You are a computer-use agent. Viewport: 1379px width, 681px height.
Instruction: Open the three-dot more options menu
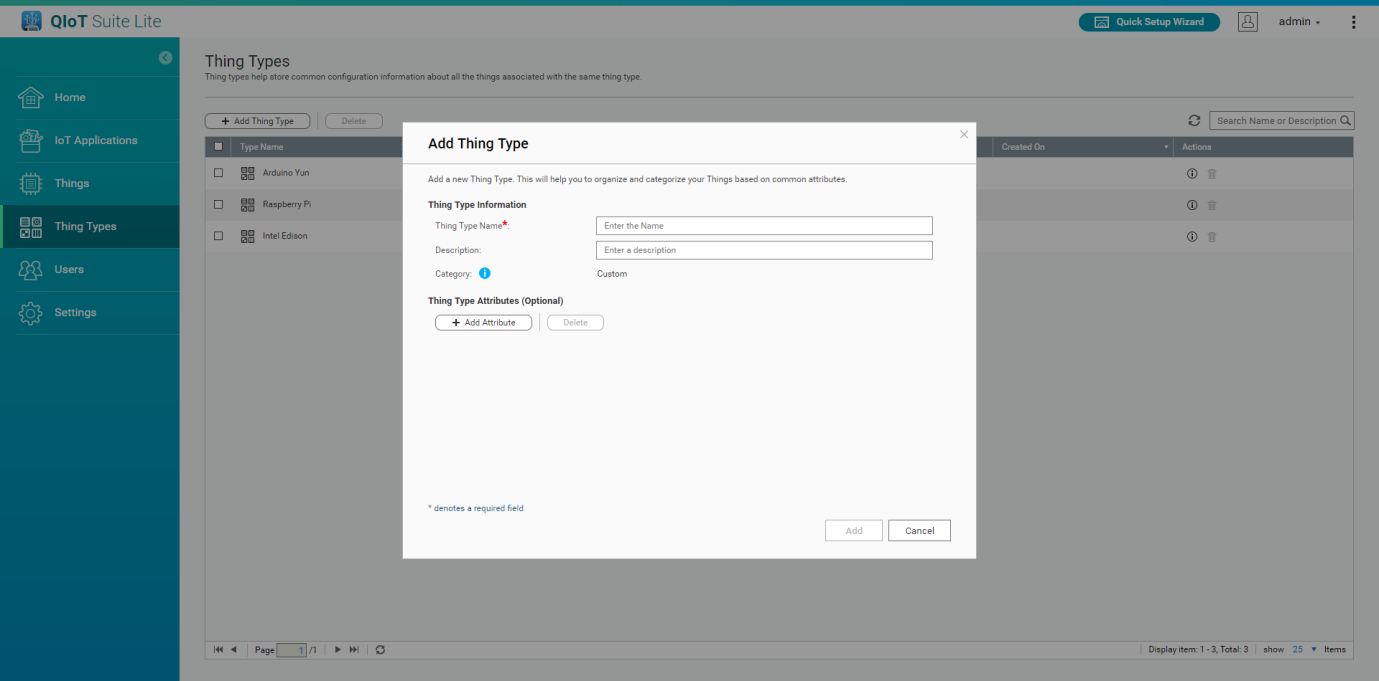point(1354,22)
